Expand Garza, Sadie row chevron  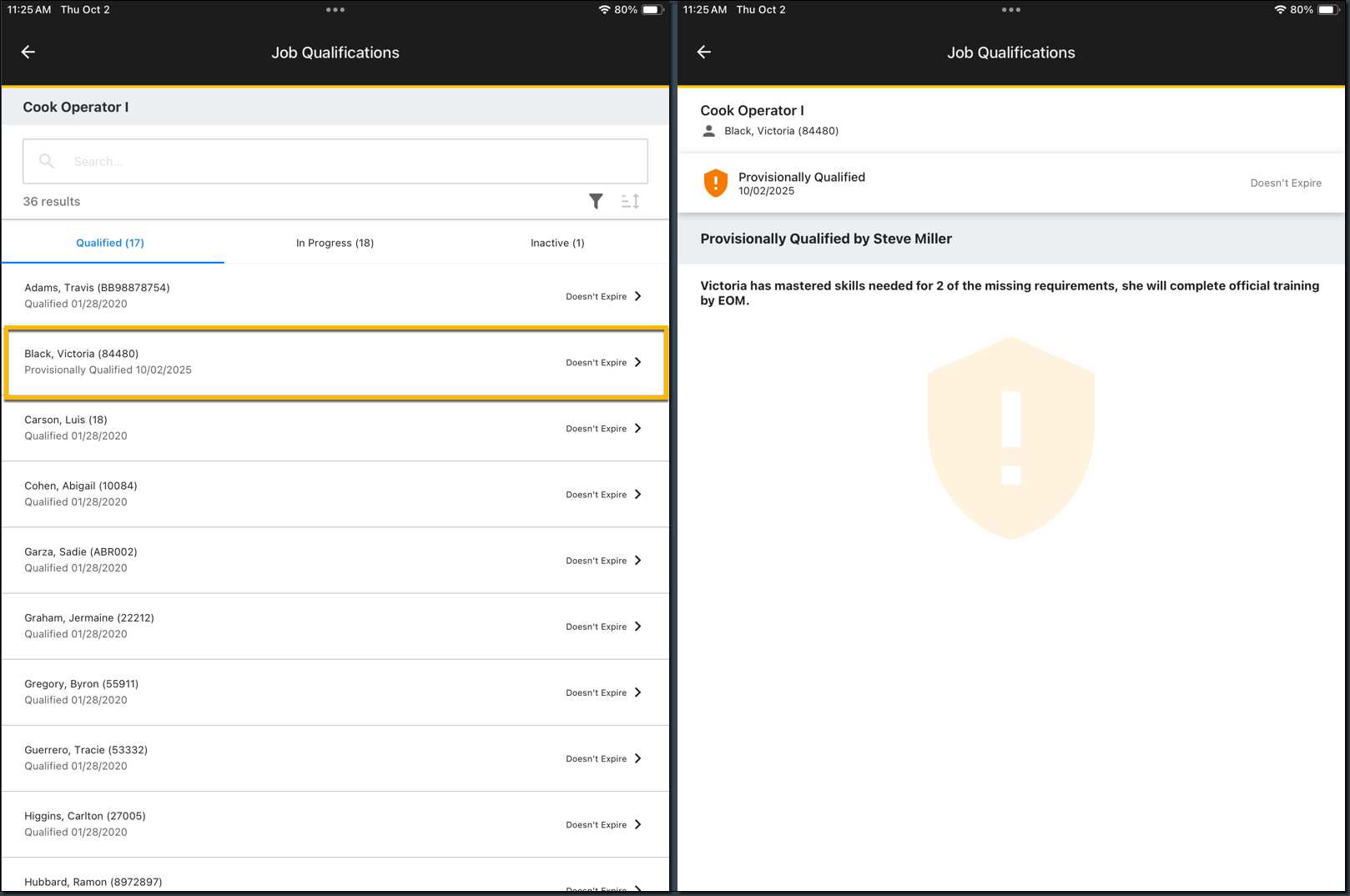click(638, 561)
